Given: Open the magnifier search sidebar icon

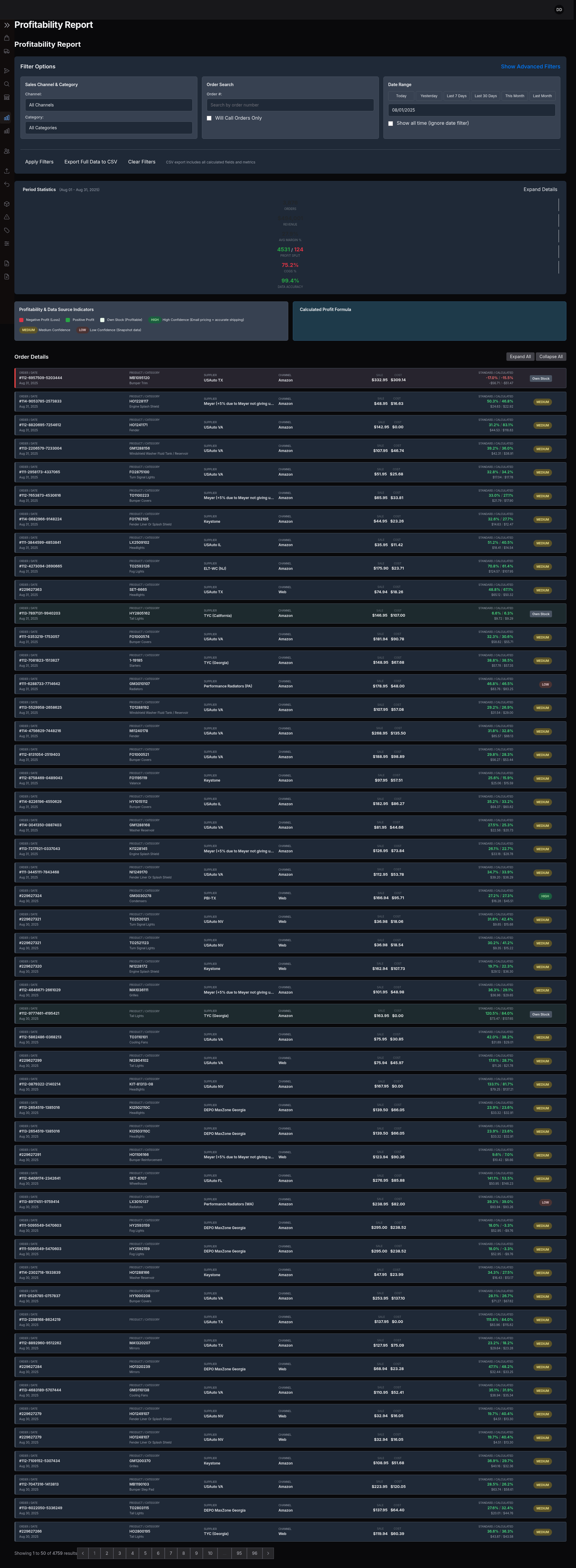Looking at the screenshot, I should pyautogui.click(x=7, y=84).
